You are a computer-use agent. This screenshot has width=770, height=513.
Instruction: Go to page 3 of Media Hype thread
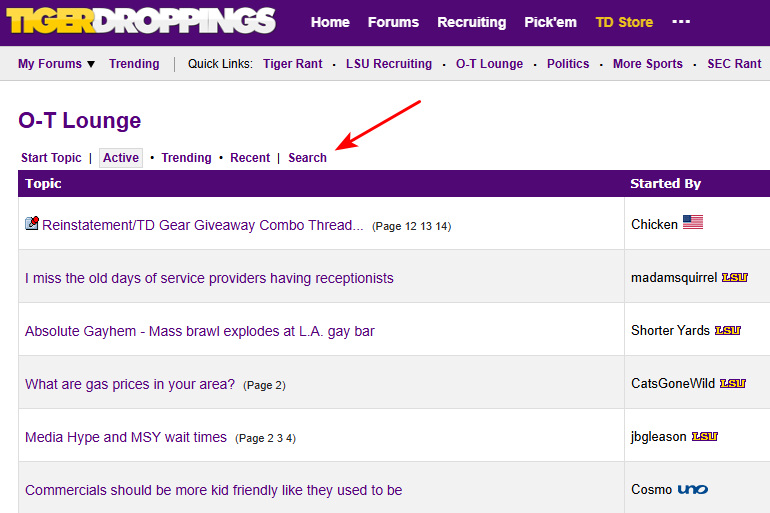279,438
